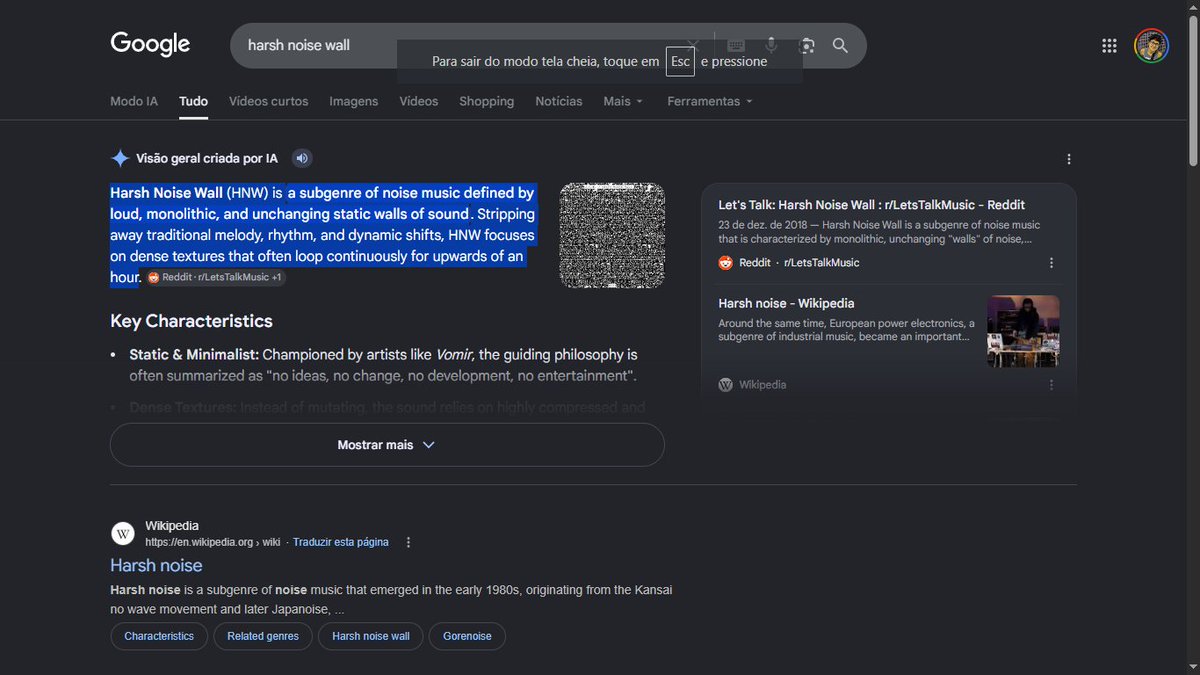Expand the Mais dropdown
This screenshot has height=675, width=1200.
[x=623, y=101]
